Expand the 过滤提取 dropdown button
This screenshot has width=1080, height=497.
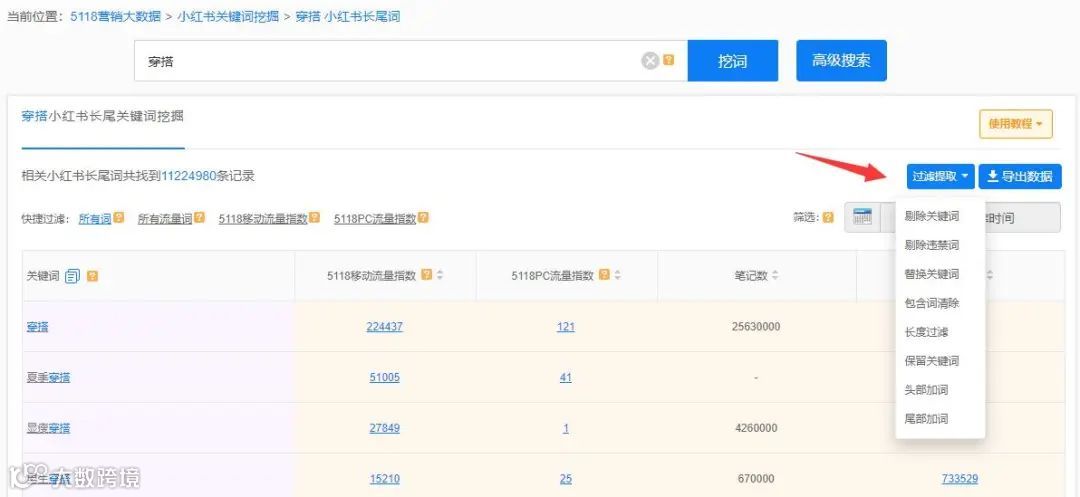pyautogui.click(x=940, y=177)
